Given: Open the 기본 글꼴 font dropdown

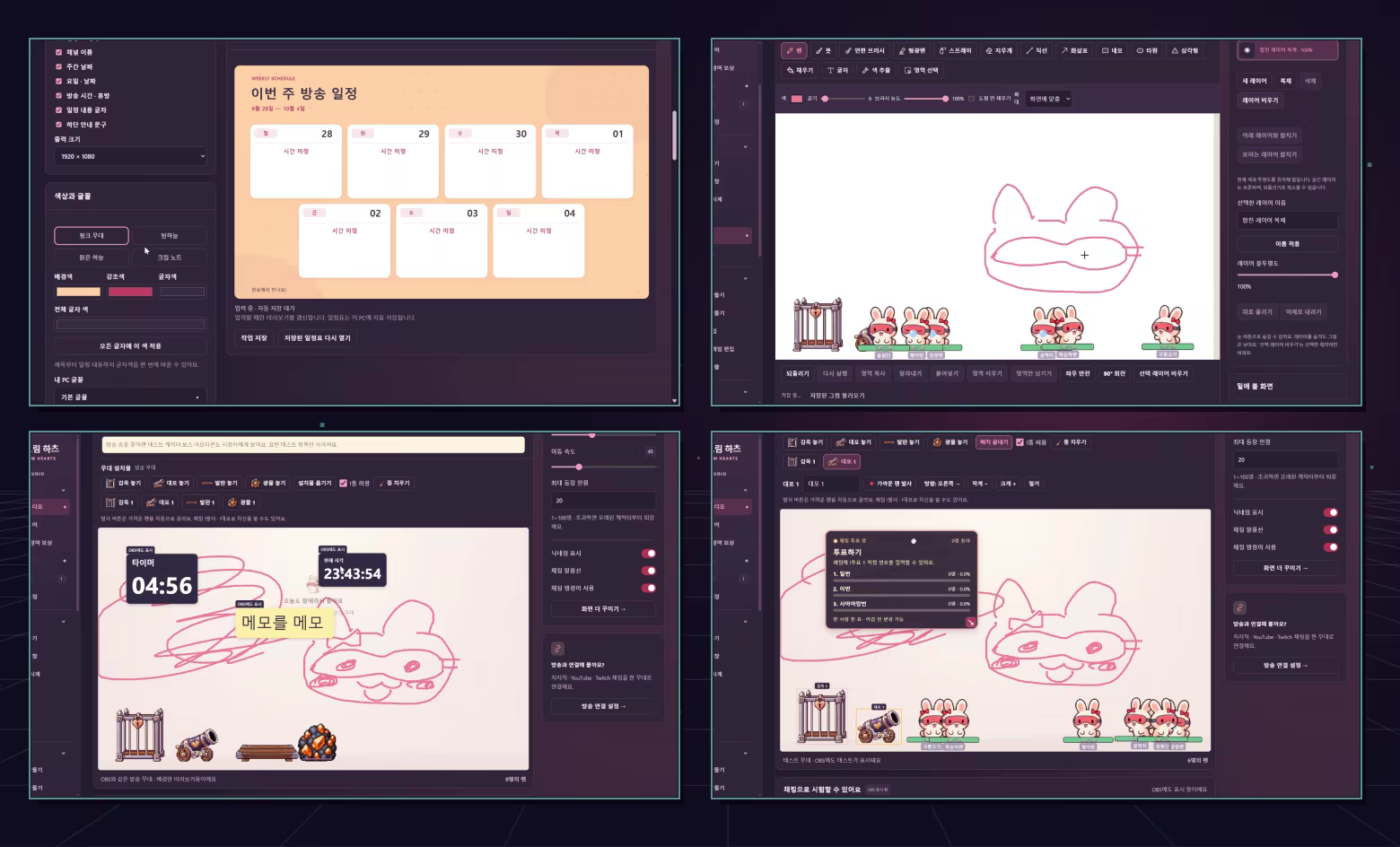Looking at the screenshot, I should (130, 397).
